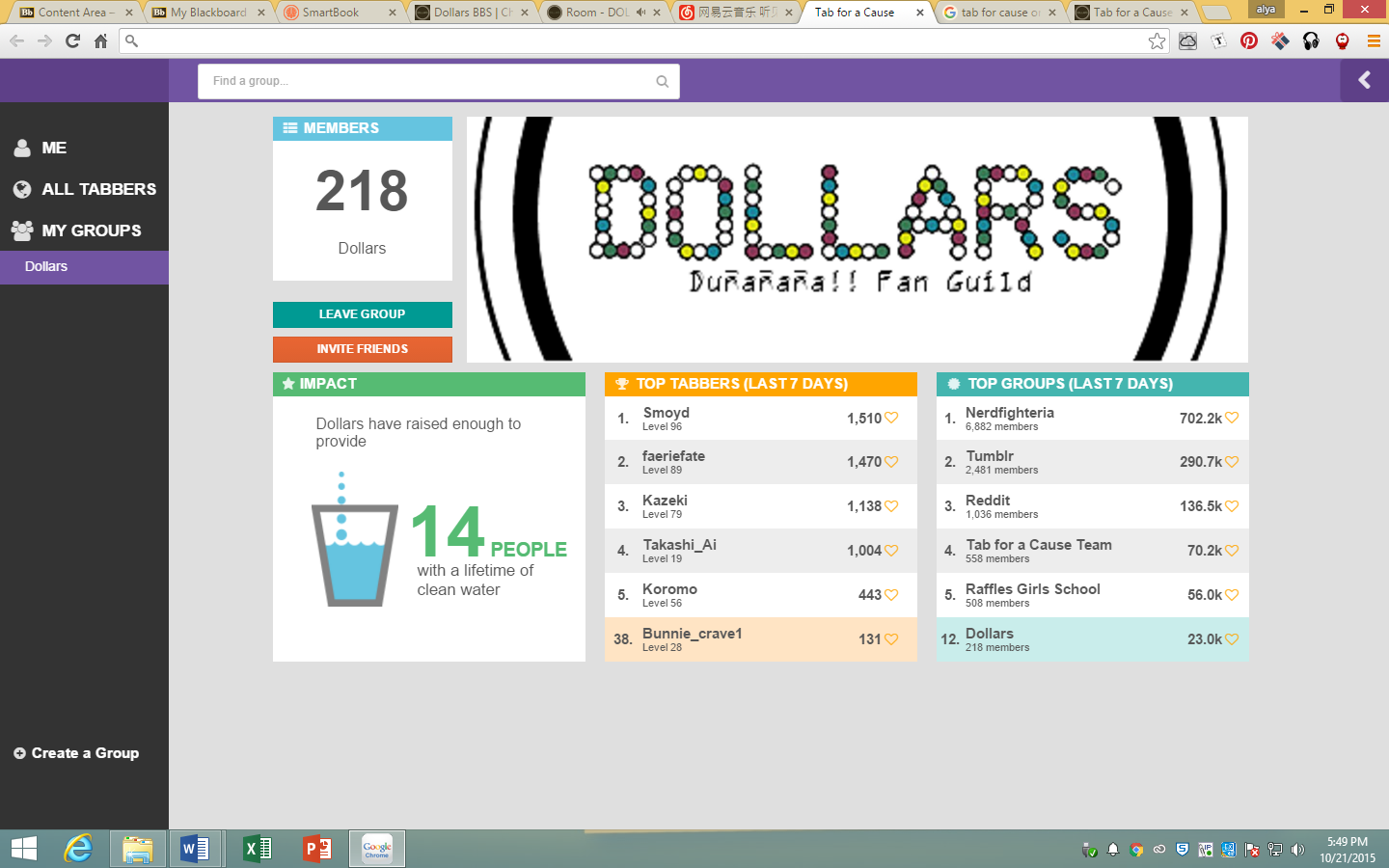The image size is (1389, 868).
Task: Click the trophy icon in TOP TABBERS header
Action: (x=622, y=384)
